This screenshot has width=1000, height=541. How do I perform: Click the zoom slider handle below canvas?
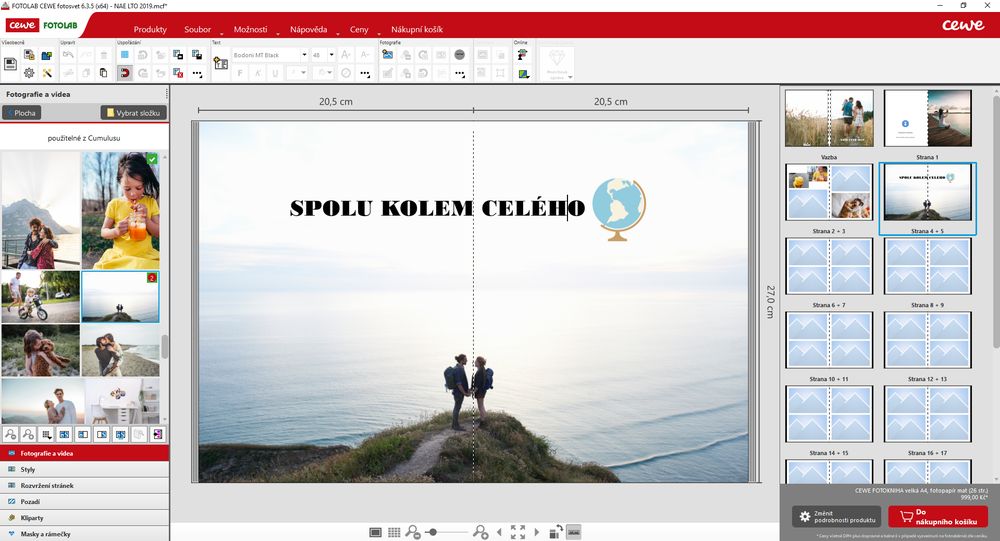(433, 531)
